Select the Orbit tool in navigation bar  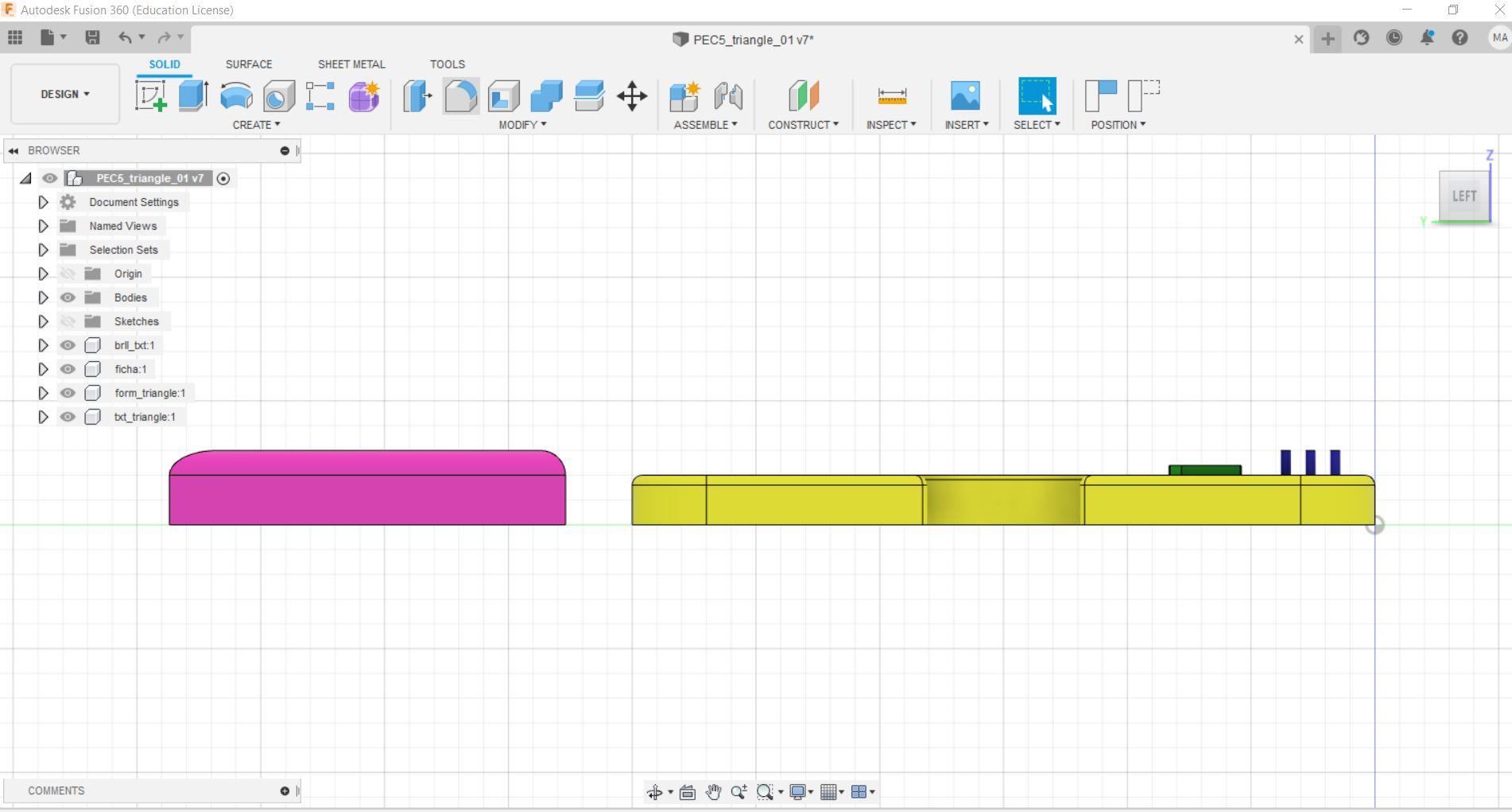pos(654,792)
